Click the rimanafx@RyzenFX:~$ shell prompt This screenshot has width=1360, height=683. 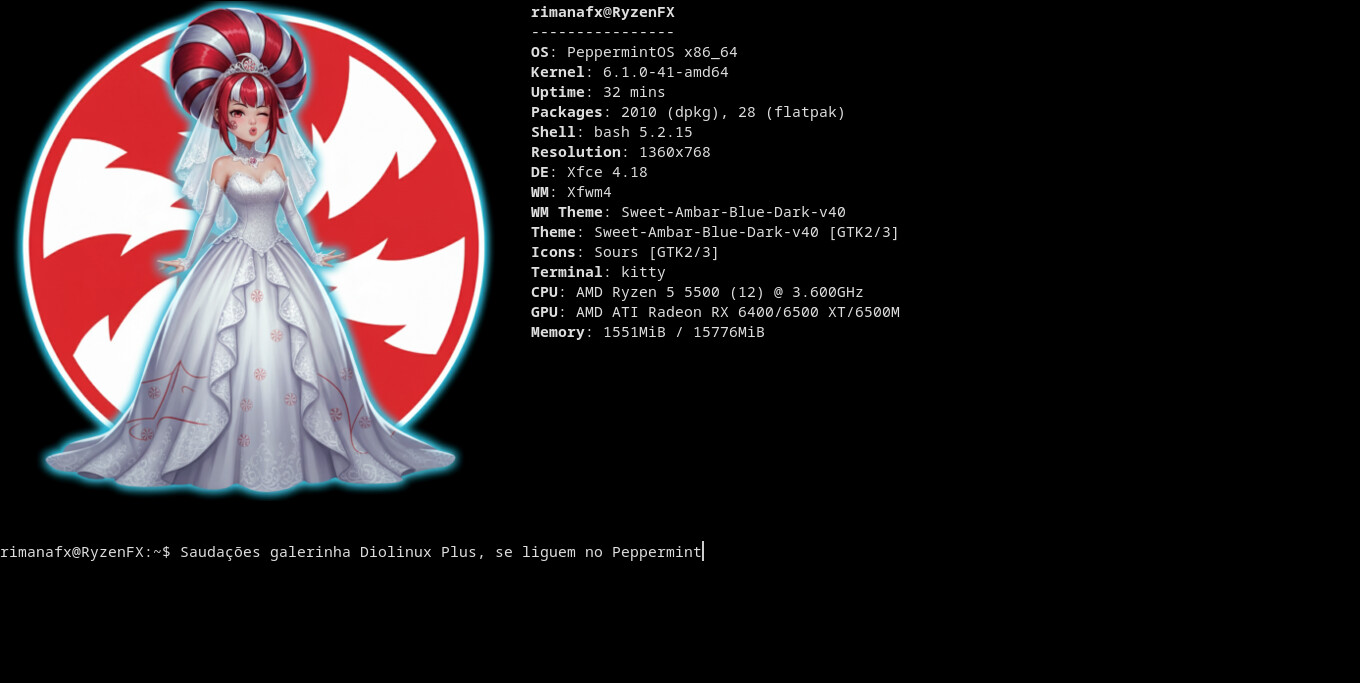pos(85,552)
